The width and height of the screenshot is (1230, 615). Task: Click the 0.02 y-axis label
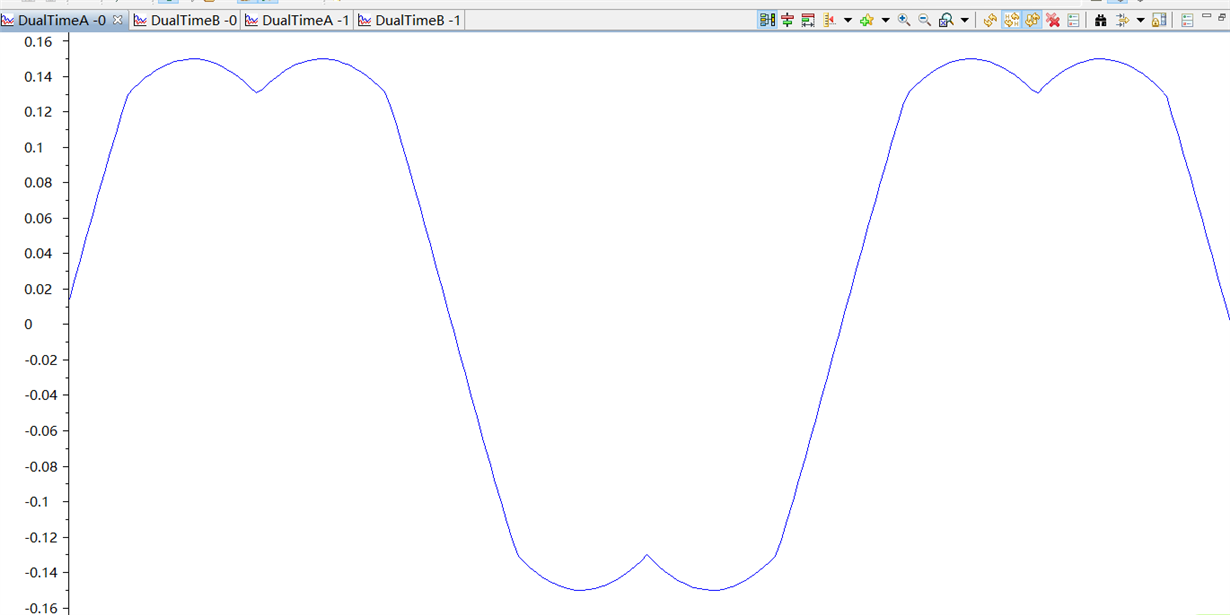pos(39,290)
